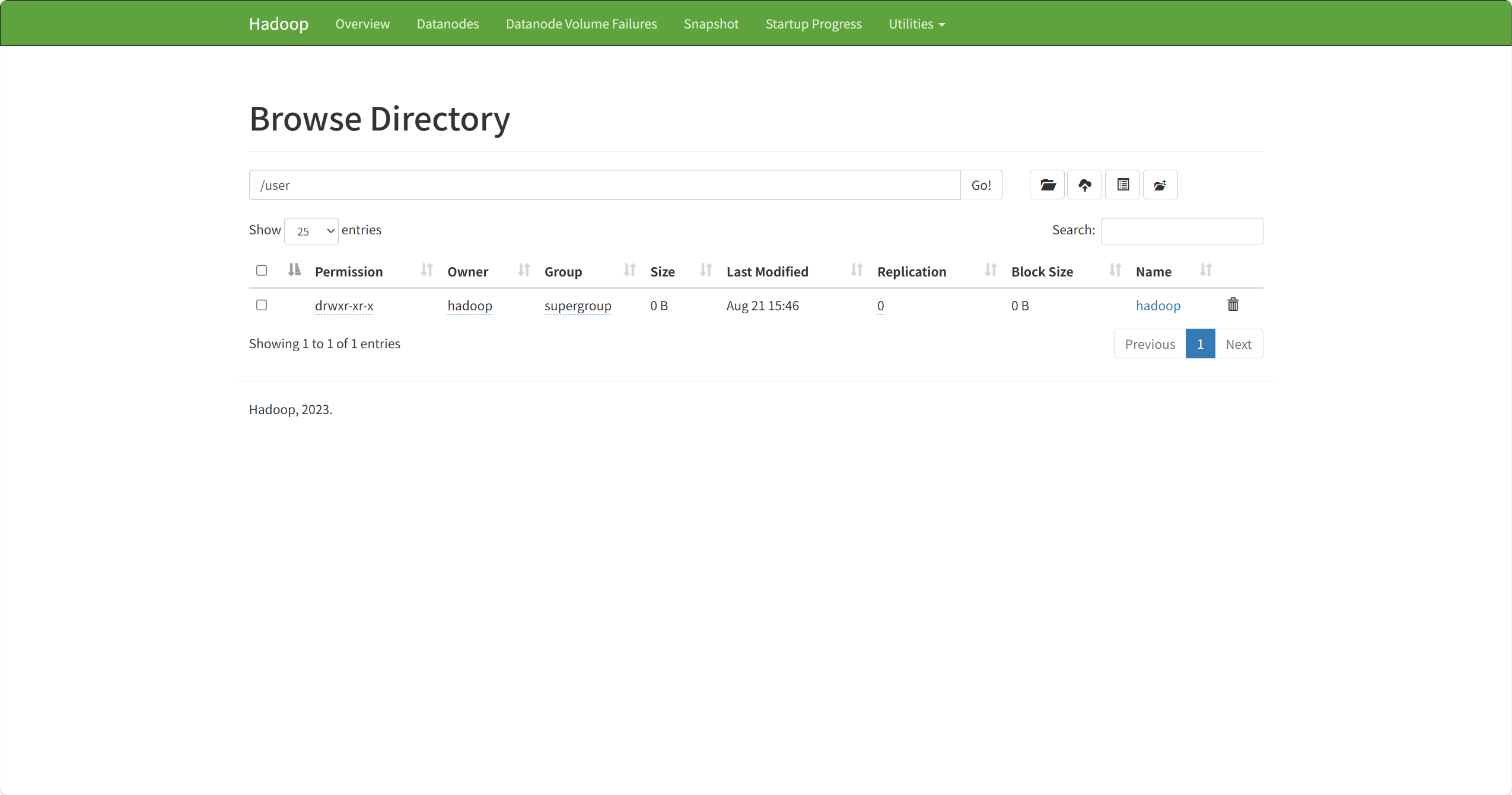
Task: Click the create directory list icon
Action: [x=1122, y=185]
